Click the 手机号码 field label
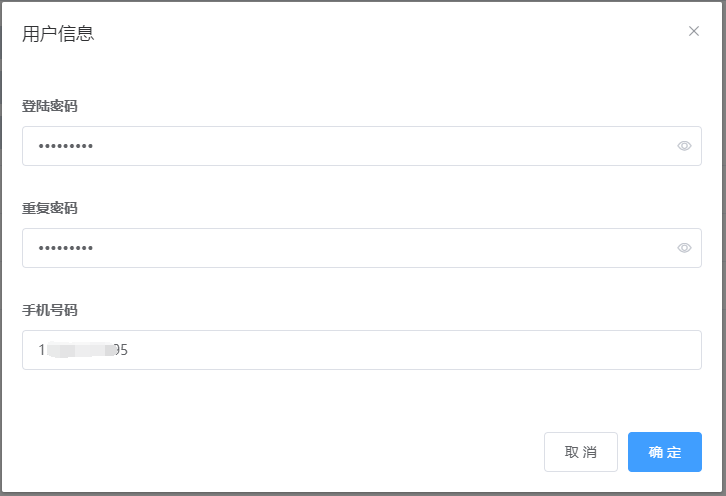This screenshot has height=496, width=726. click(x=50, y=310)
